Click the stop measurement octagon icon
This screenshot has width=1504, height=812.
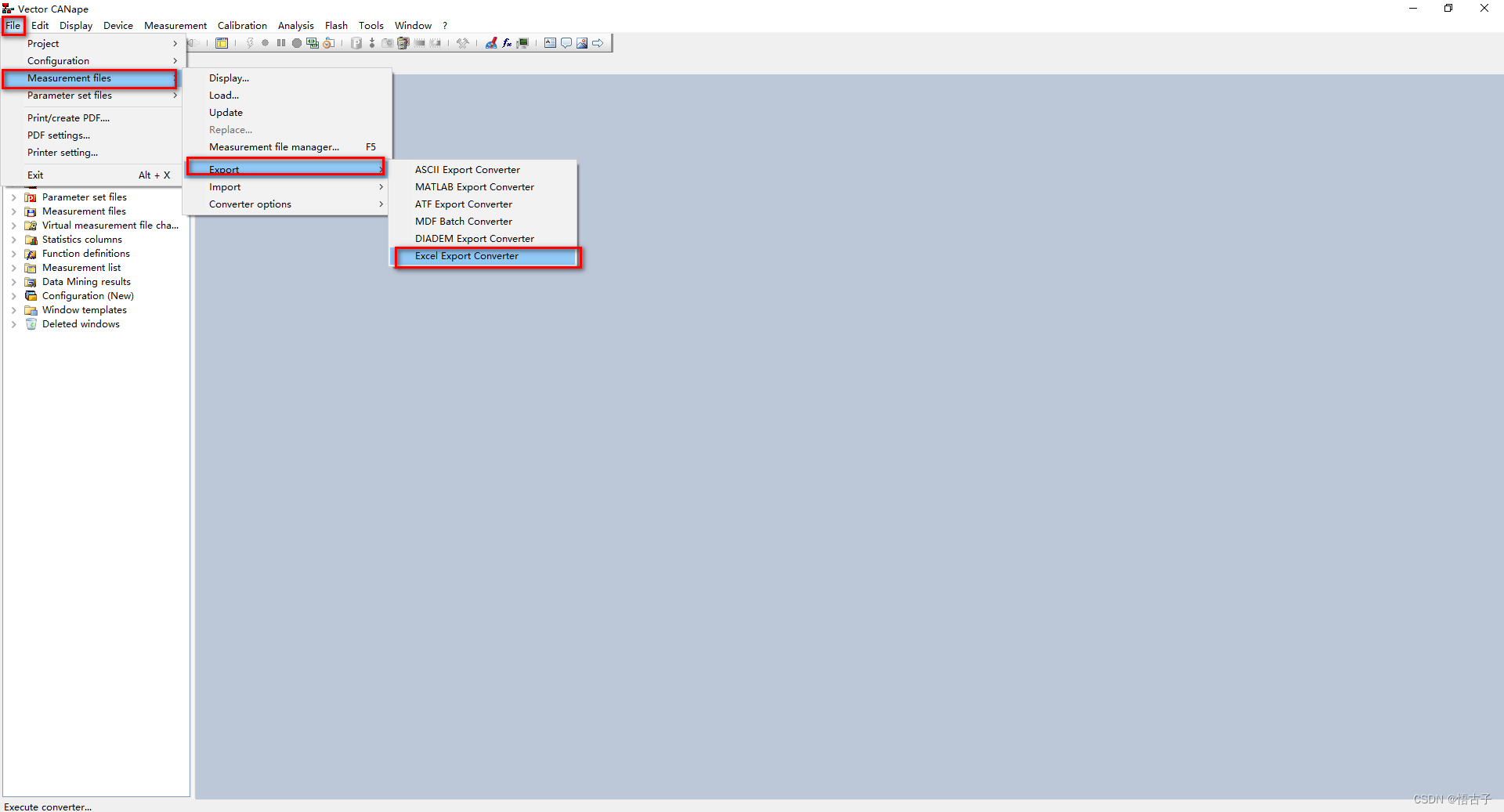pos(297,43)
